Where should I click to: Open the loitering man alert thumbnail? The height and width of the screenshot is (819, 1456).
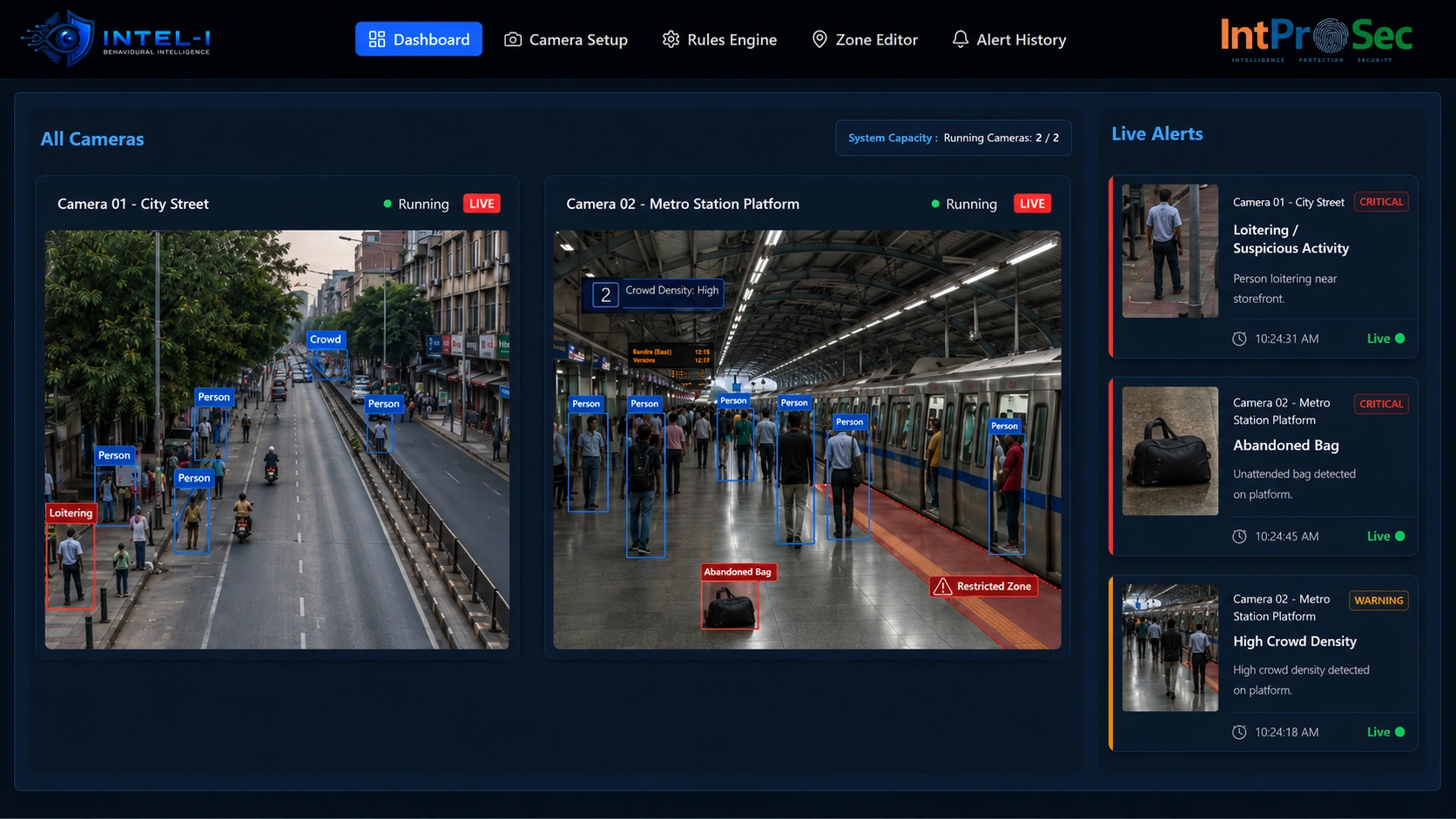coord(1170,251)
